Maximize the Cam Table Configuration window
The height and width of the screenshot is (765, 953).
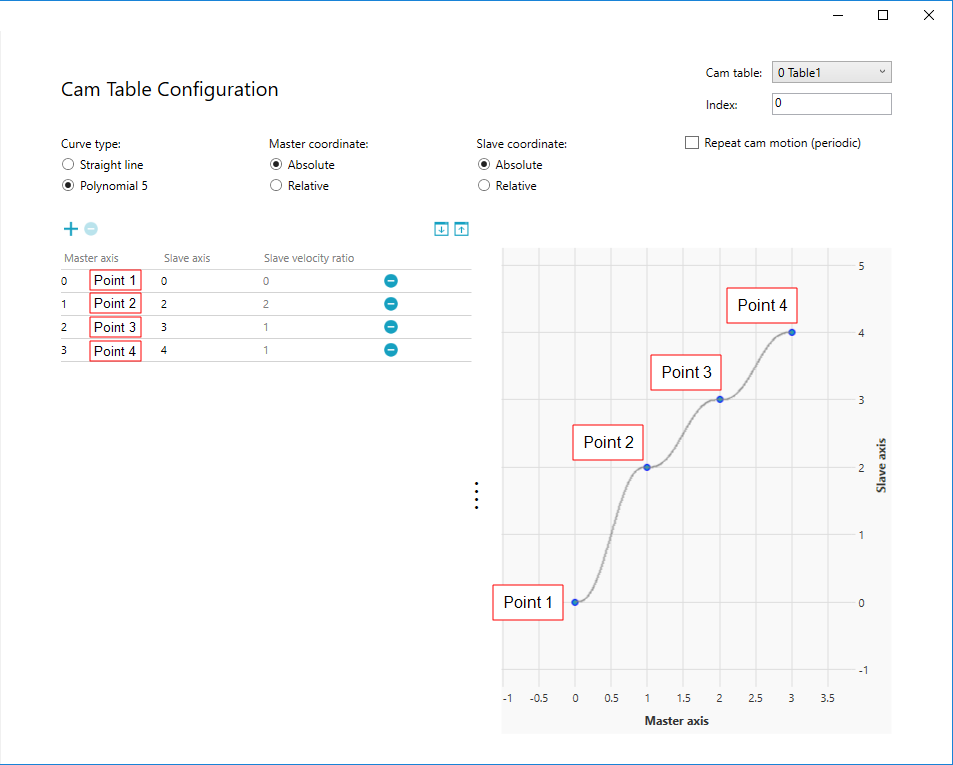883,15
